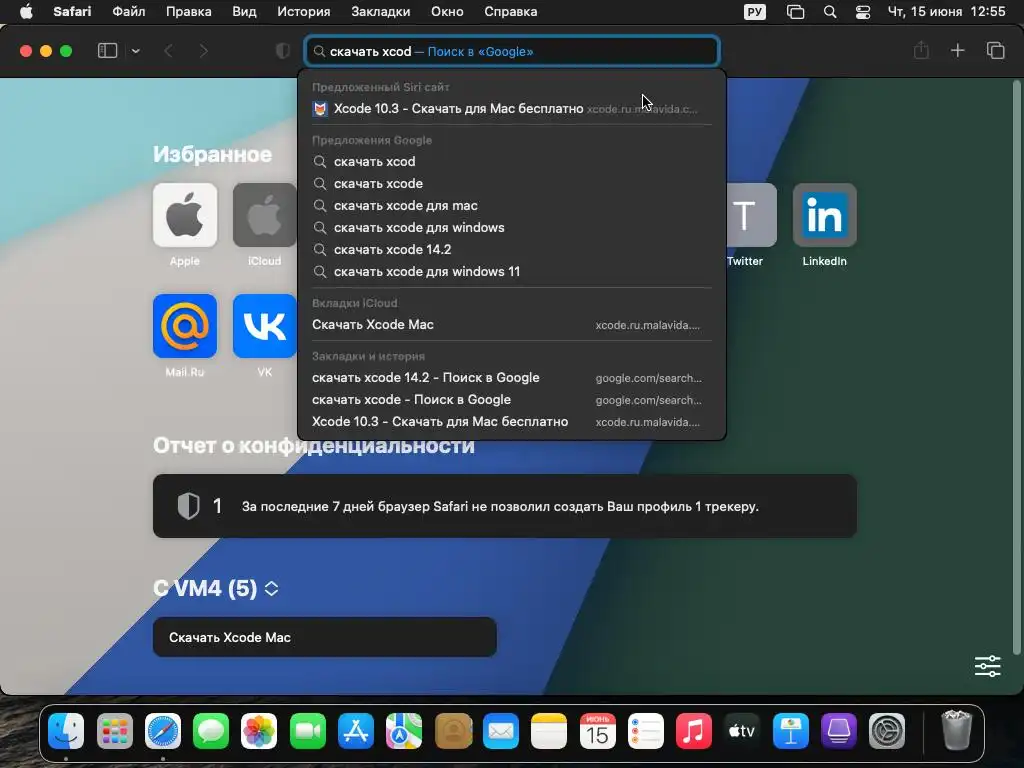Open Finder from the Dock
Screen dimensions: 1024x768
pos(66,731)
